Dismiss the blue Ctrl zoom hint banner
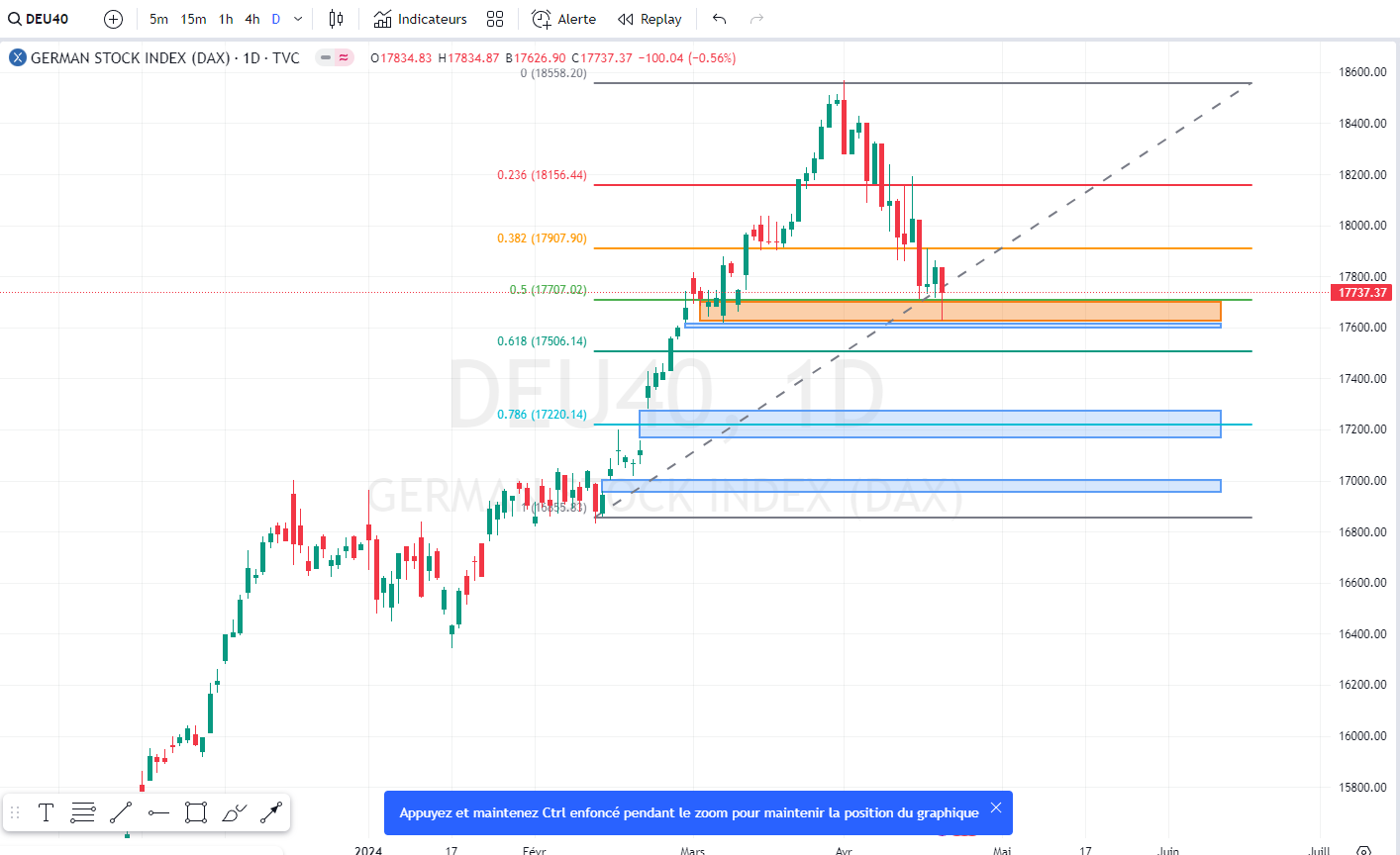Screen dimensions: 1400x855 (996, 807)
